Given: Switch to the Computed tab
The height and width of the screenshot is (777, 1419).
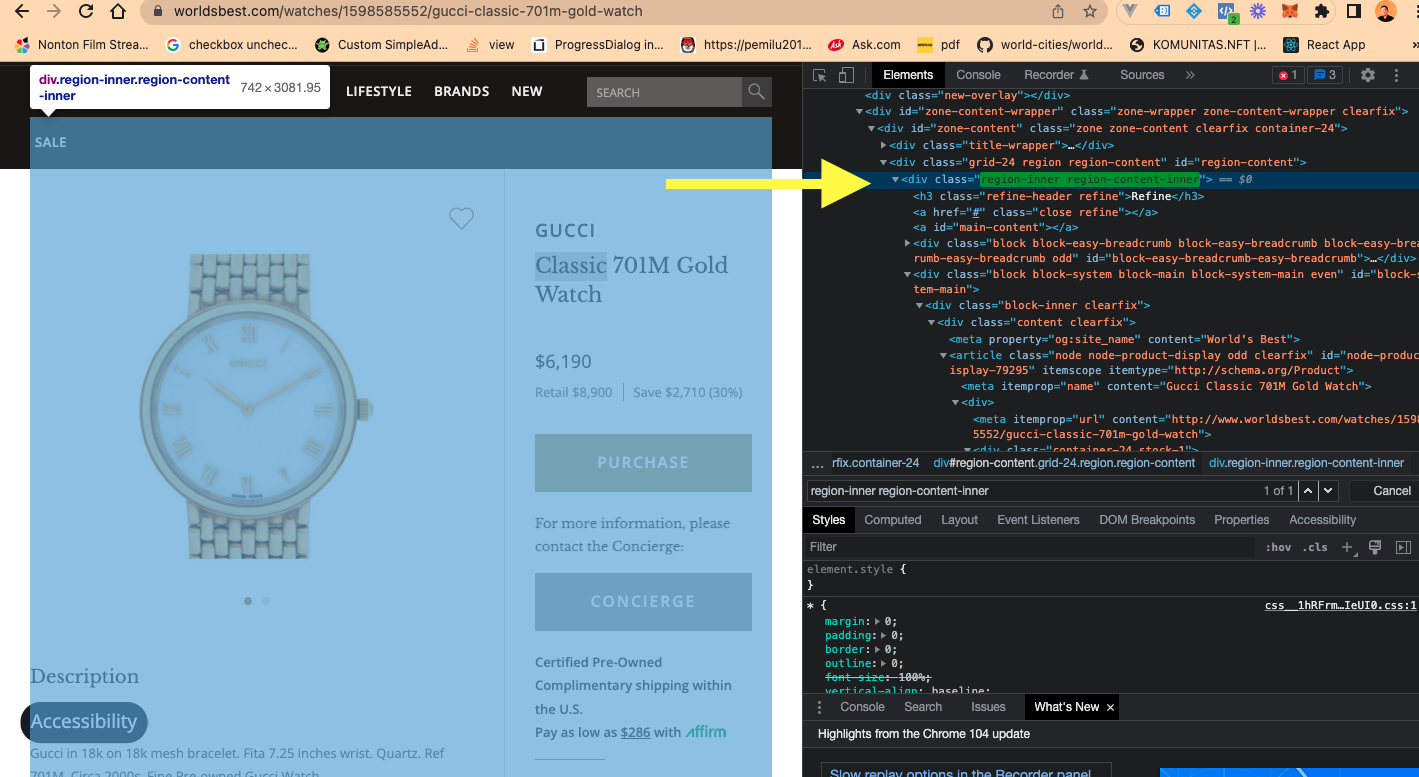Looking at the screenshot, I should [893, 520].
